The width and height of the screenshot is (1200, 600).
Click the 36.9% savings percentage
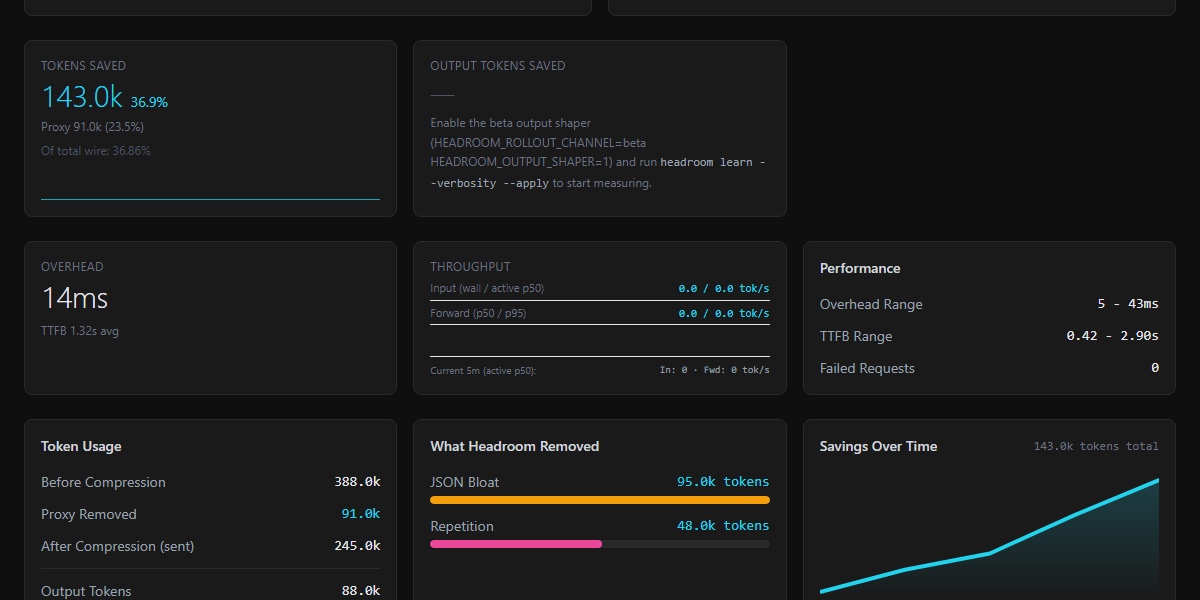tap(149, 102)
